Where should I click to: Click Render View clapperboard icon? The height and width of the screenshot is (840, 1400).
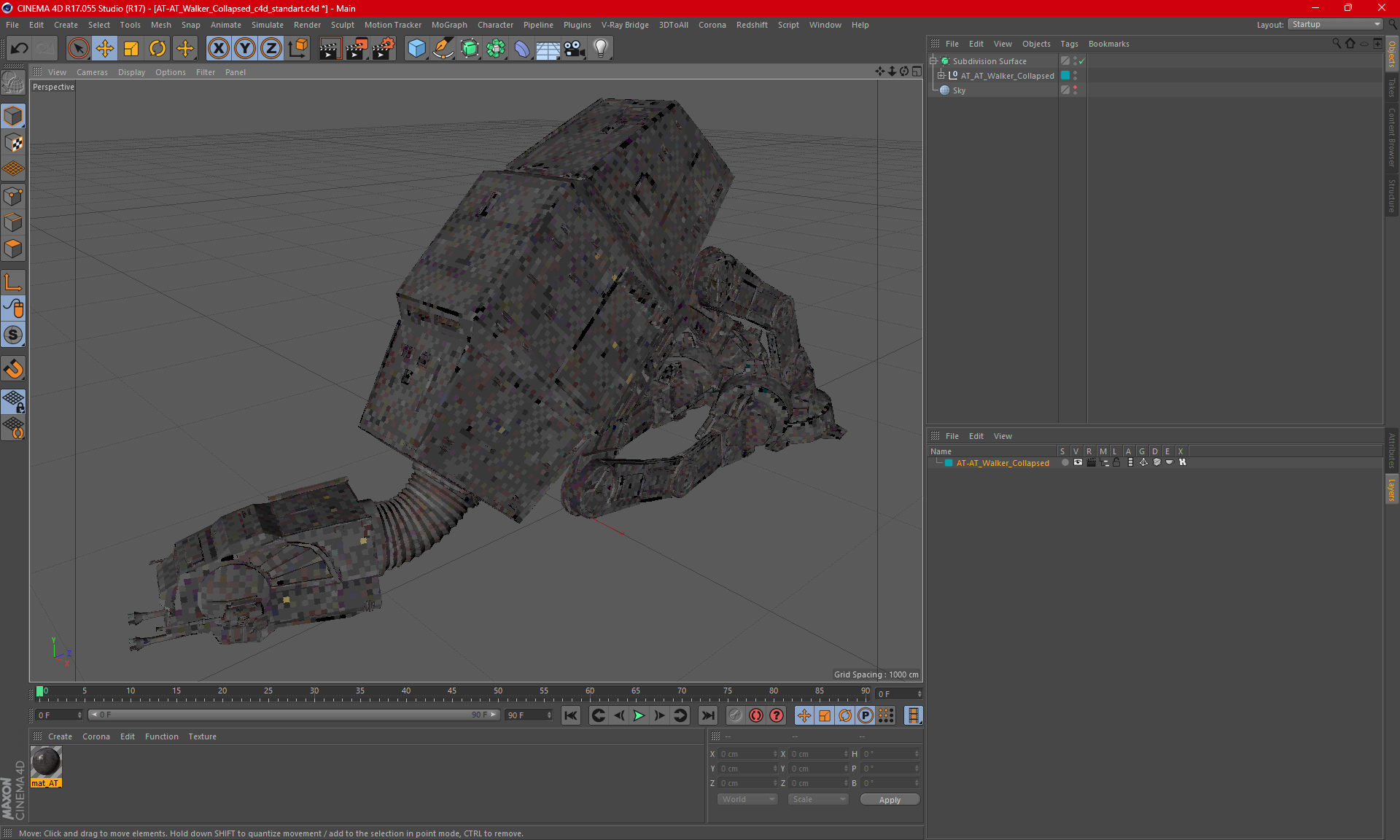click(330, 49)
